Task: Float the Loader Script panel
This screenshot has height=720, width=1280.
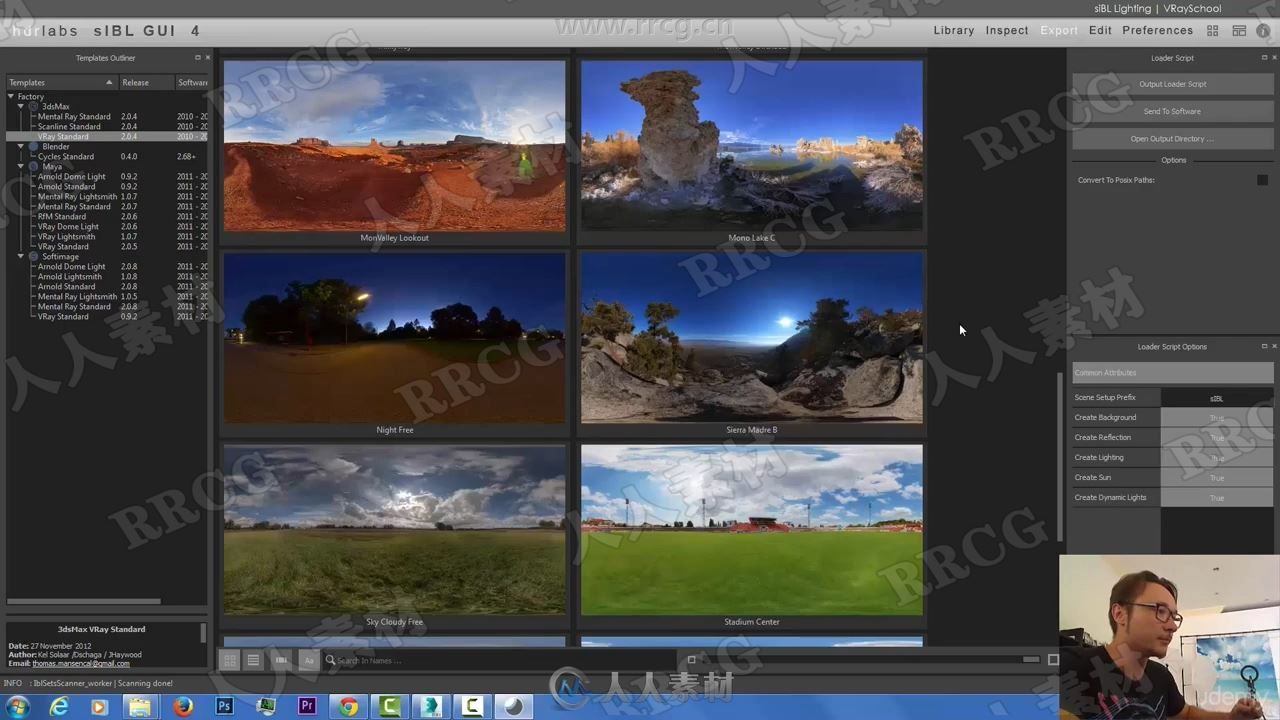Action: click(x=1264, y=58)
